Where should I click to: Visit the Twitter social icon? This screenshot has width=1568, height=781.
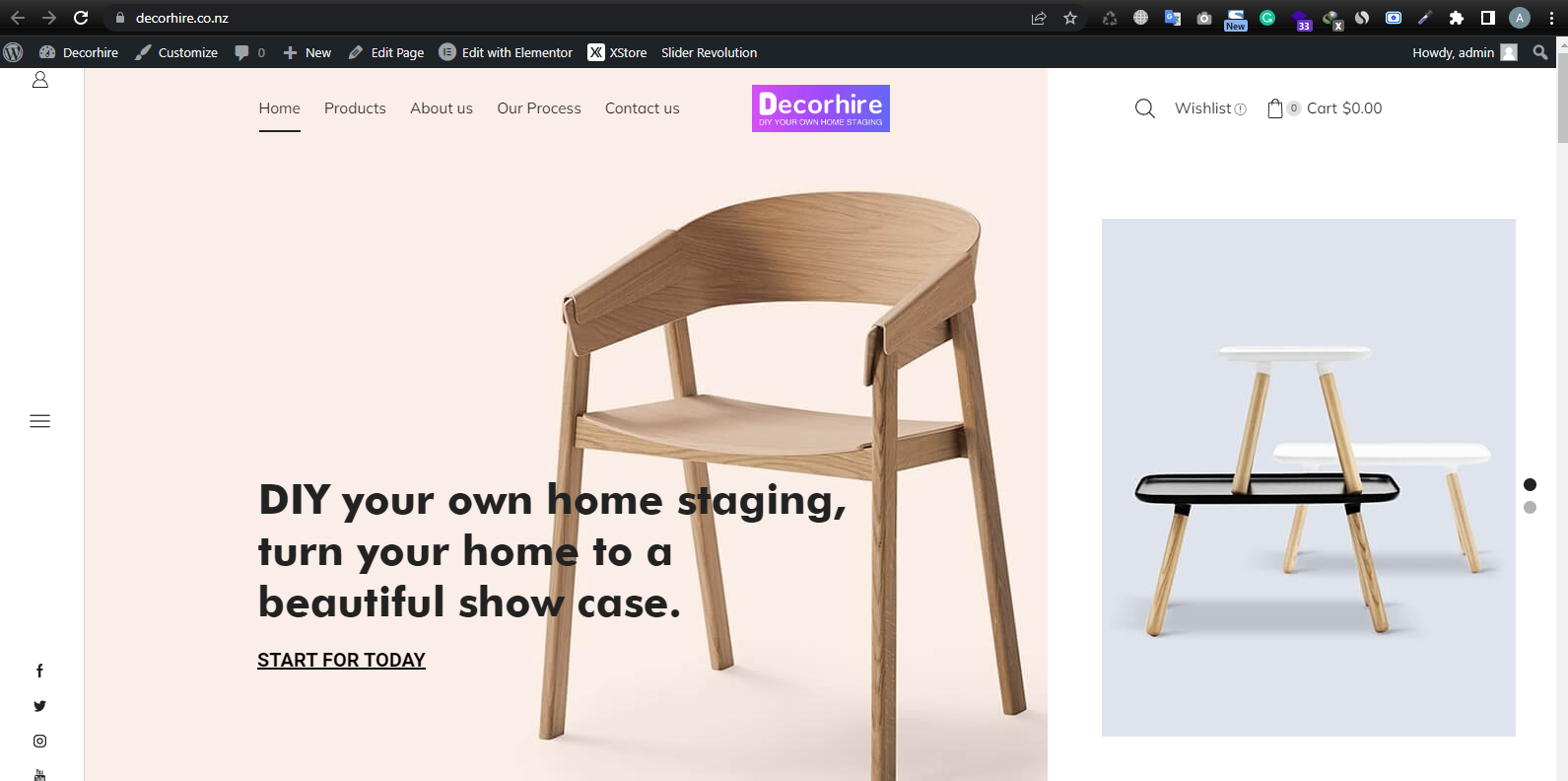(x=39, y=706)
